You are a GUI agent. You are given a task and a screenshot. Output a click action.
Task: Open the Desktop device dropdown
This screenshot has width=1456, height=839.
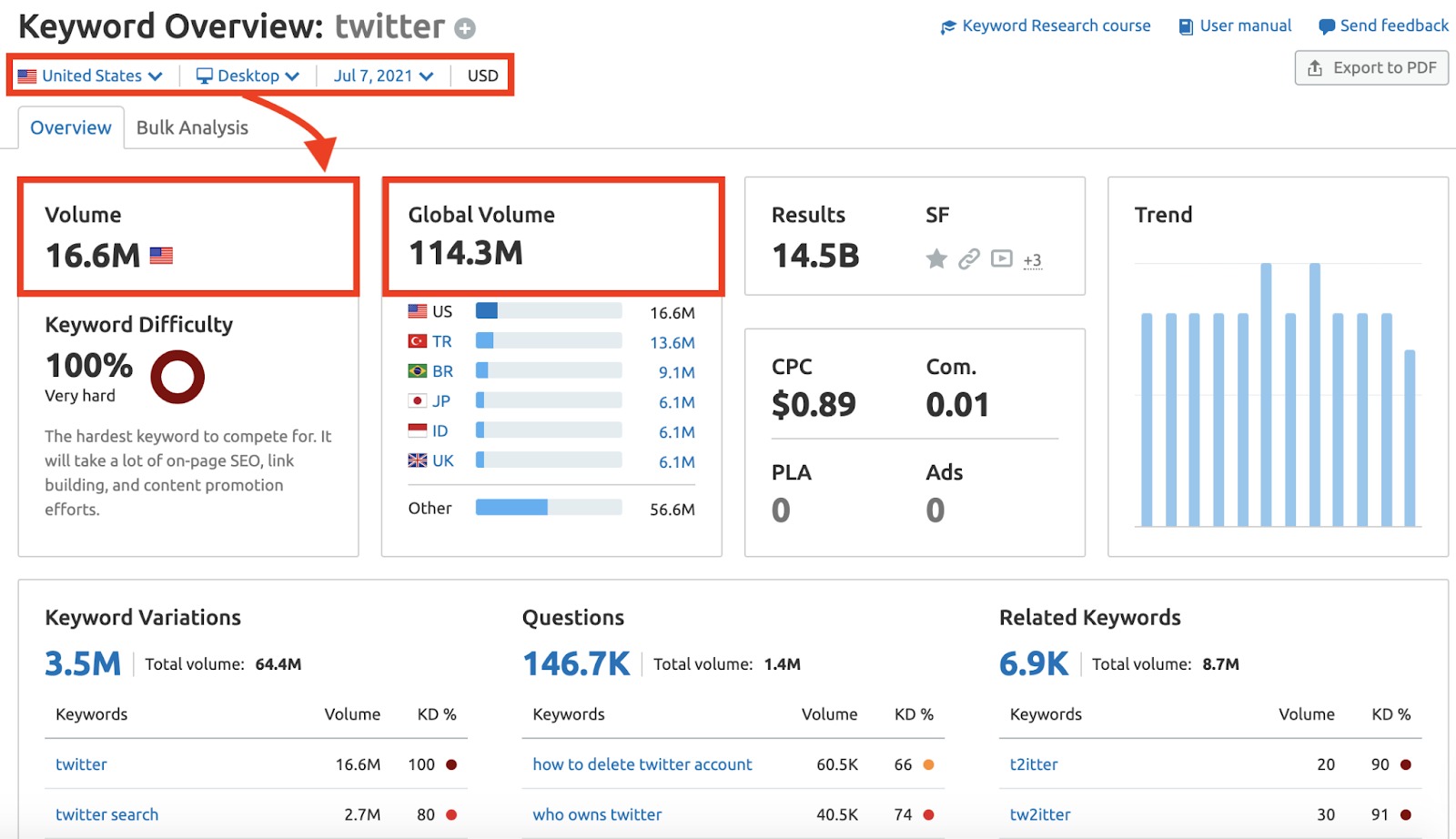[248, 76]
